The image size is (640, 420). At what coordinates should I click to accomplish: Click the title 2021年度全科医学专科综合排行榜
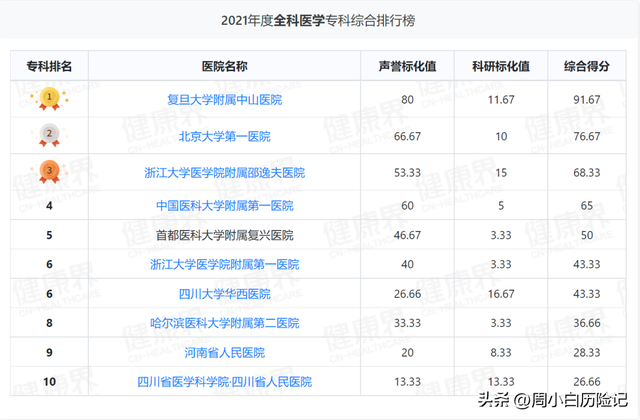[x=318, y=20]
